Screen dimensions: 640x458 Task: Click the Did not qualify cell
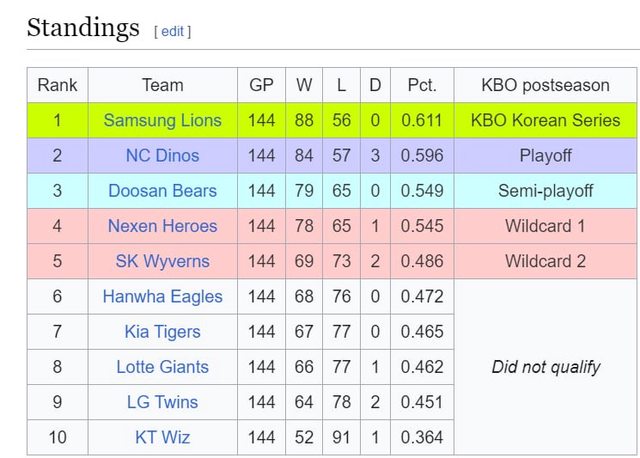[545, 367]
